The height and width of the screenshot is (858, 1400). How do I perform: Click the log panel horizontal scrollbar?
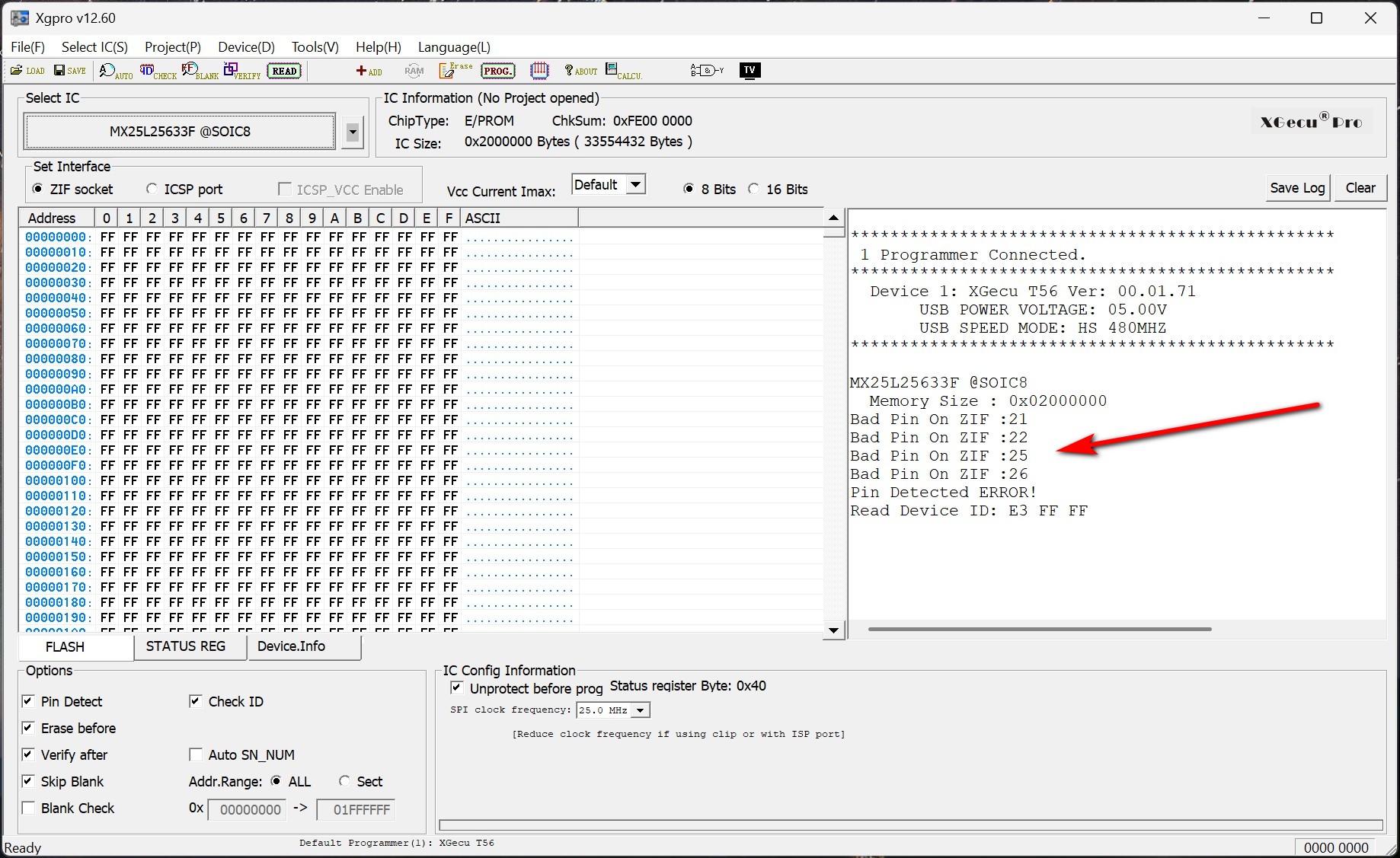pyautogui.click(x=1039, y=630)
